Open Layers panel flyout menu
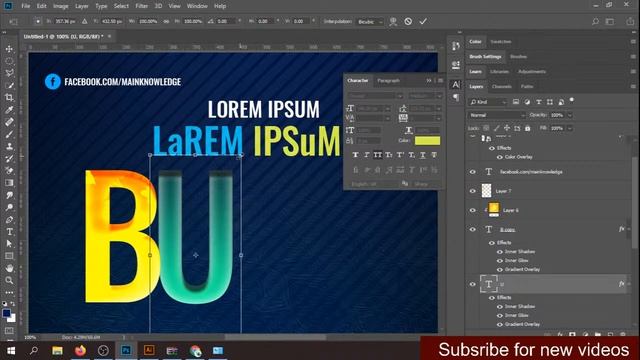This screenshot has width=640, height=360. pos(633,87)
